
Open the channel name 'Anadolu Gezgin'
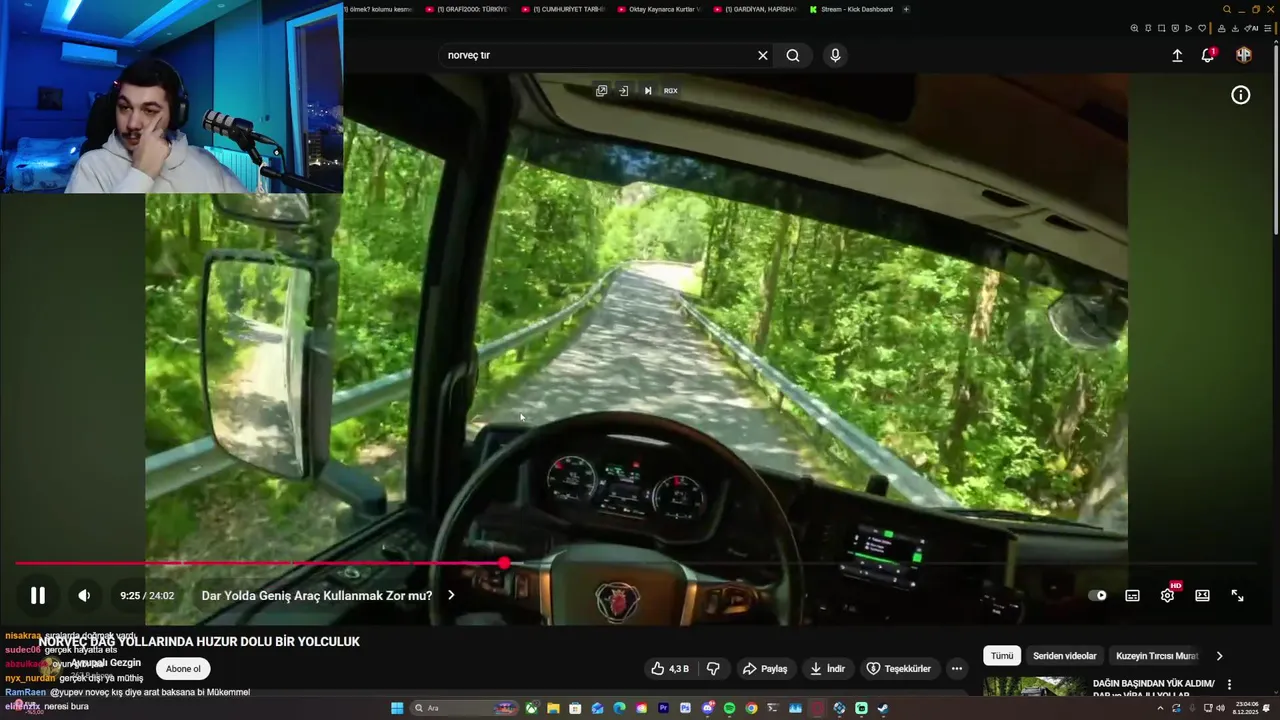coord(105,663)
